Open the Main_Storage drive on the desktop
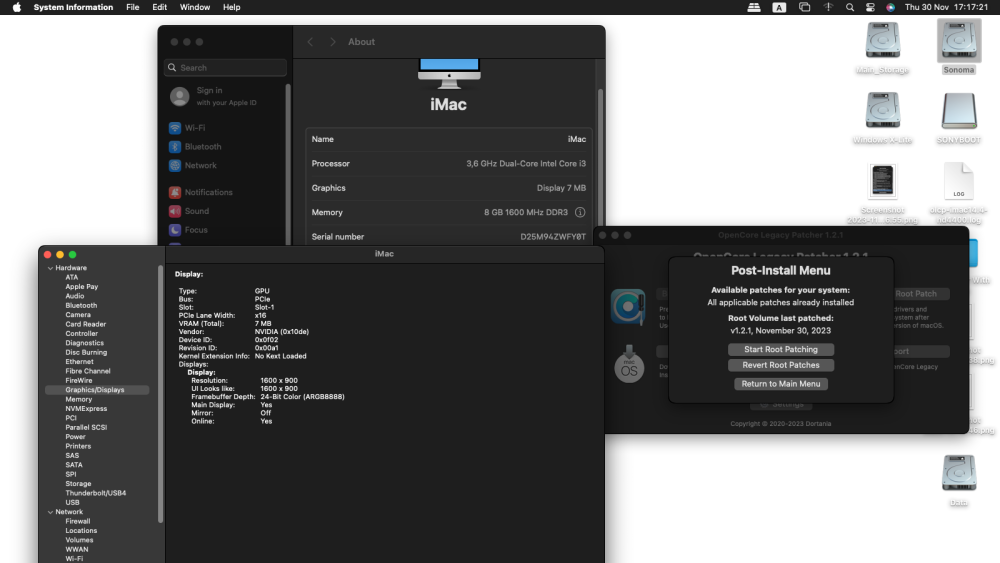The height and width of the screenshot is (563, 1000). tap(883, 41)
